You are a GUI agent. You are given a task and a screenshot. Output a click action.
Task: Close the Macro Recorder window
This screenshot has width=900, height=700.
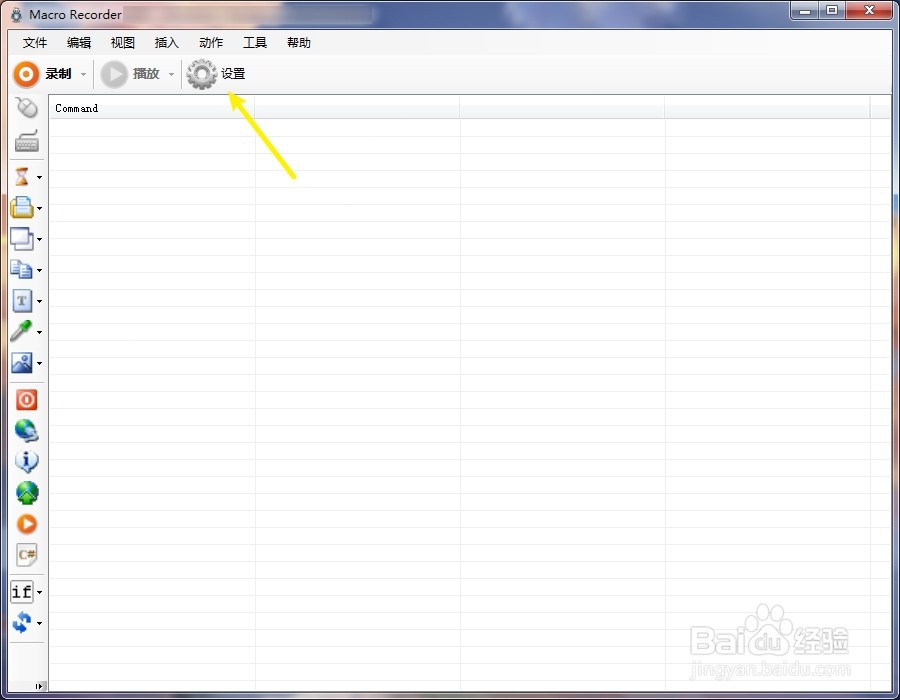pyautogui.click(x=870, y=10)
